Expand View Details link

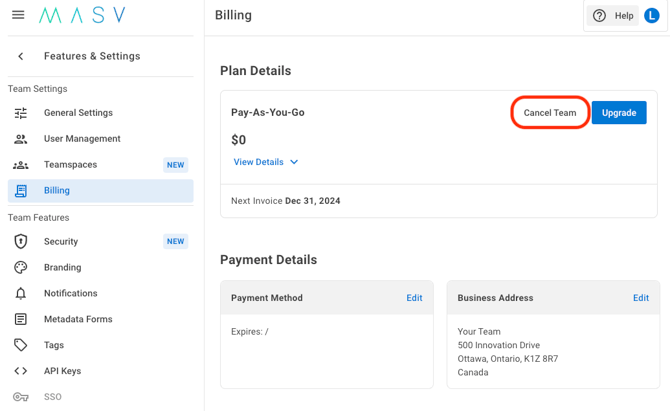pos(259,162)
